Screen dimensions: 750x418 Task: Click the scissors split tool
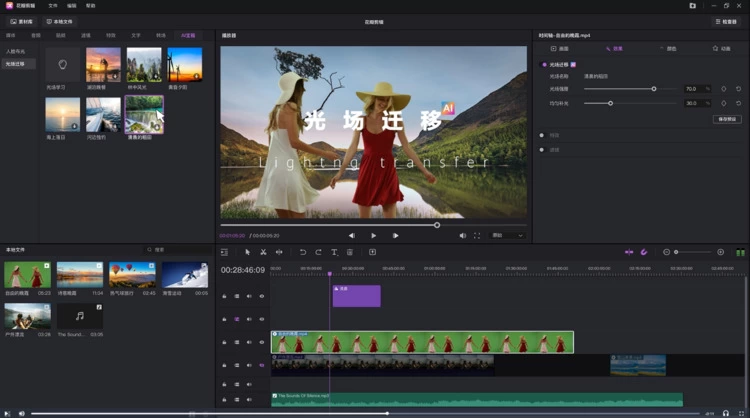click(263, 252)
